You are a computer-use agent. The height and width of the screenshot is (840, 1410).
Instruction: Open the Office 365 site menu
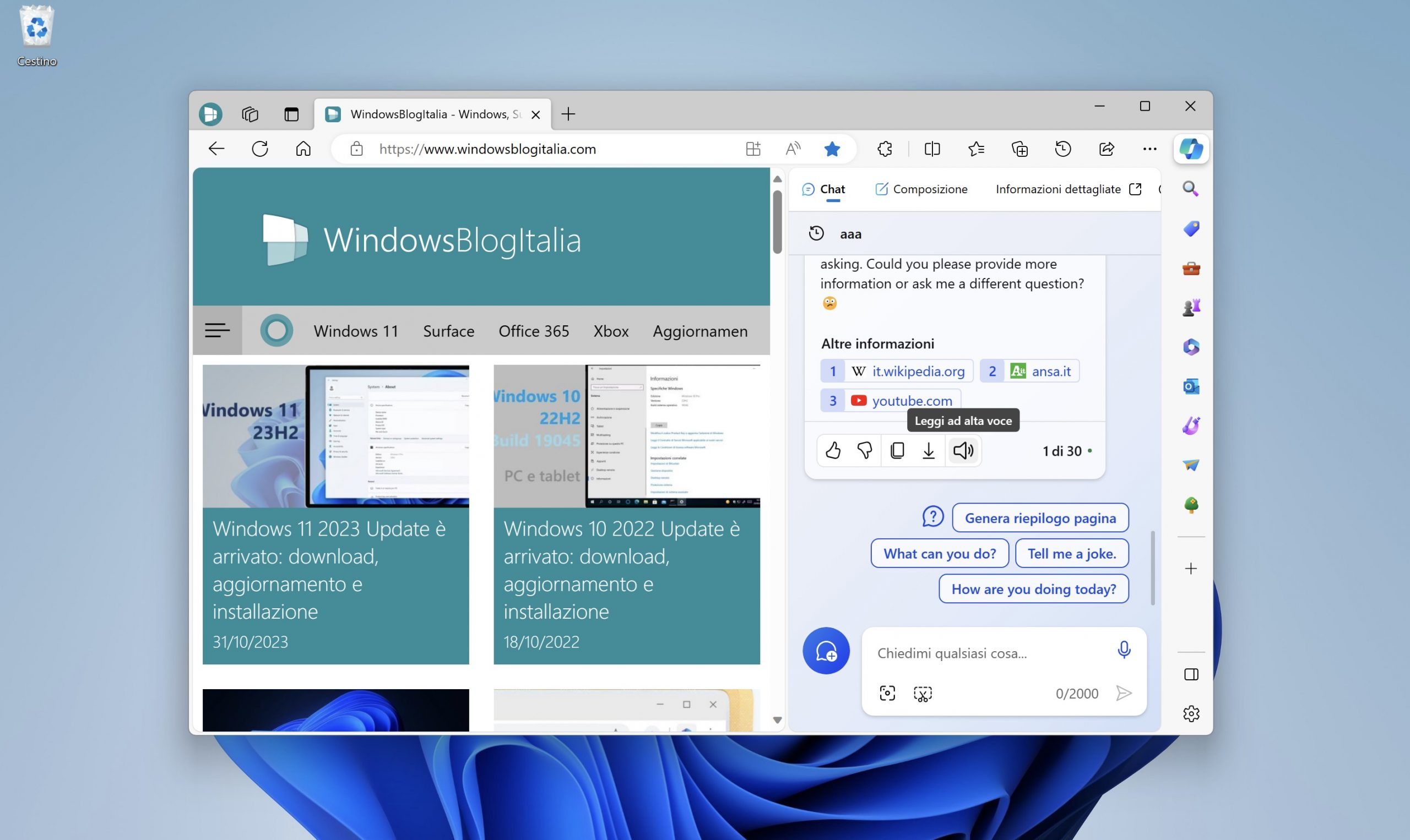pyautogui.click(x=533, y=331)
